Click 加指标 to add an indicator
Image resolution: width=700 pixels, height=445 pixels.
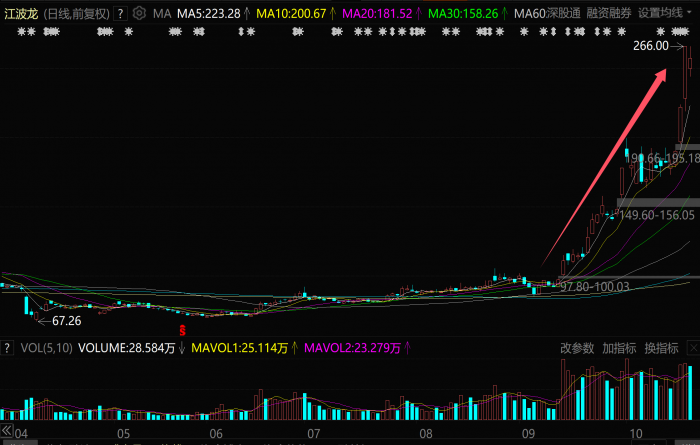[x=619, y=348]
